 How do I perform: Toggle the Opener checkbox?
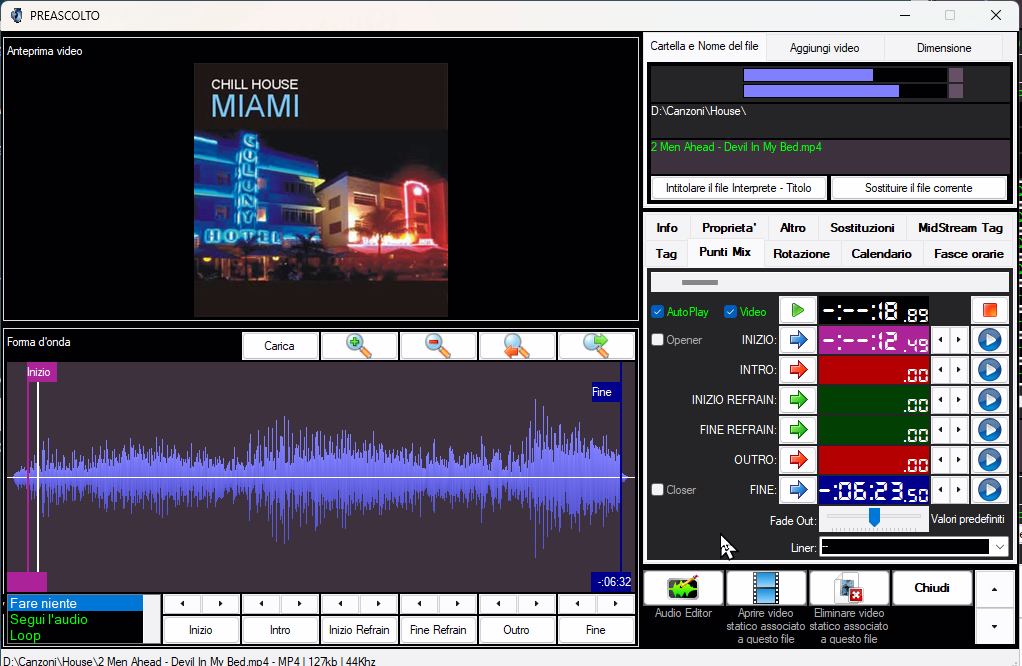click(x=658, y=340)
